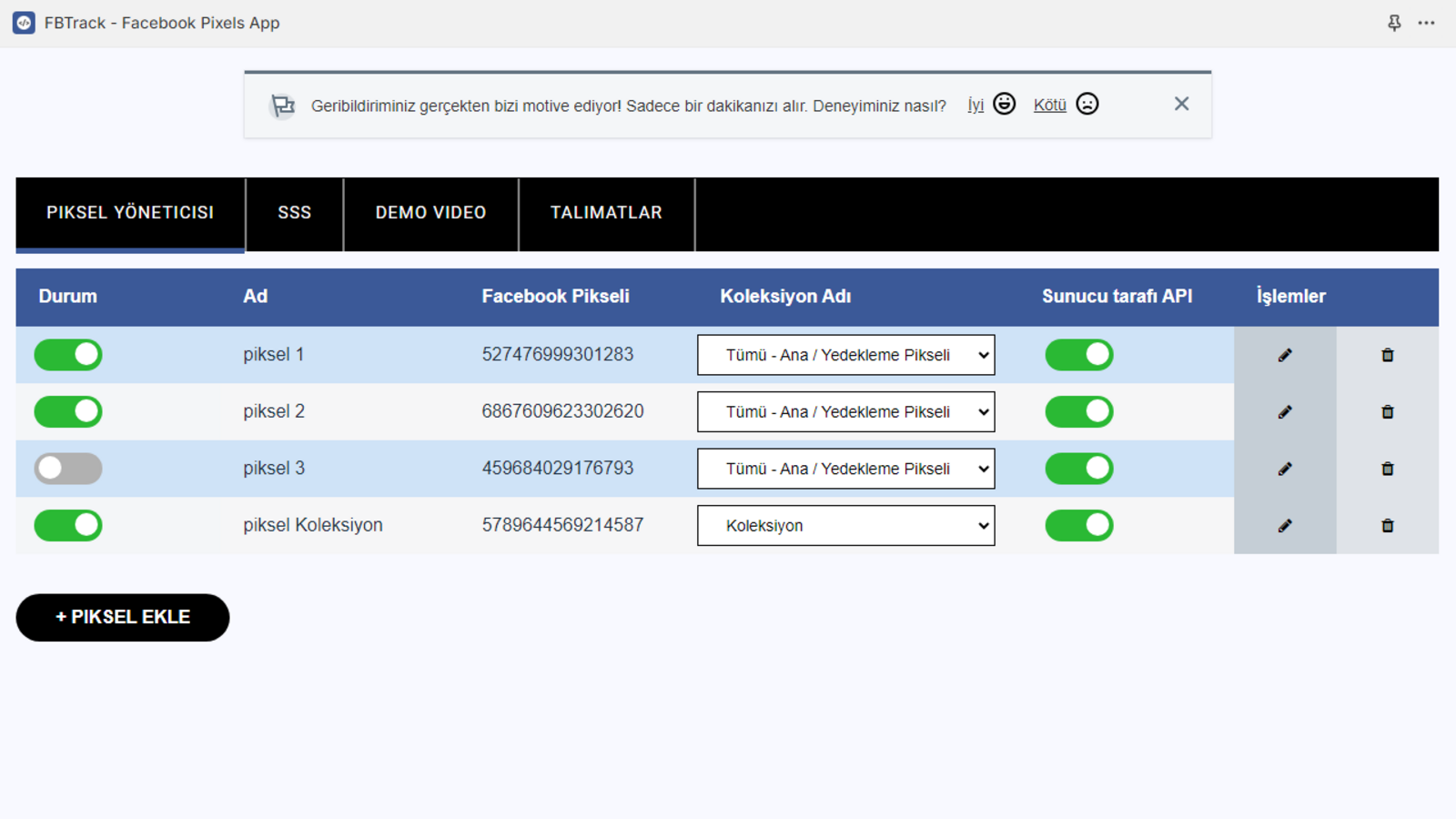Edit piksel Koleksiyon with pencil icon
The width and height of the screenshot is (1456, 819).
coord(1285,526)
